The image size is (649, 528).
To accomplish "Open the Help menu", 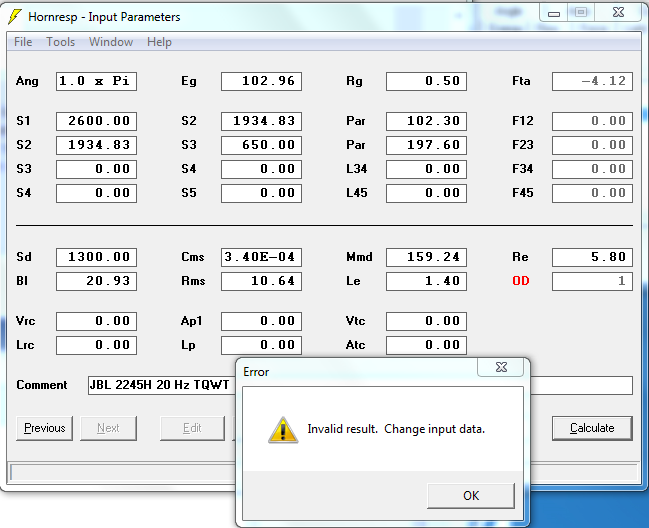I will coord(159,42).
